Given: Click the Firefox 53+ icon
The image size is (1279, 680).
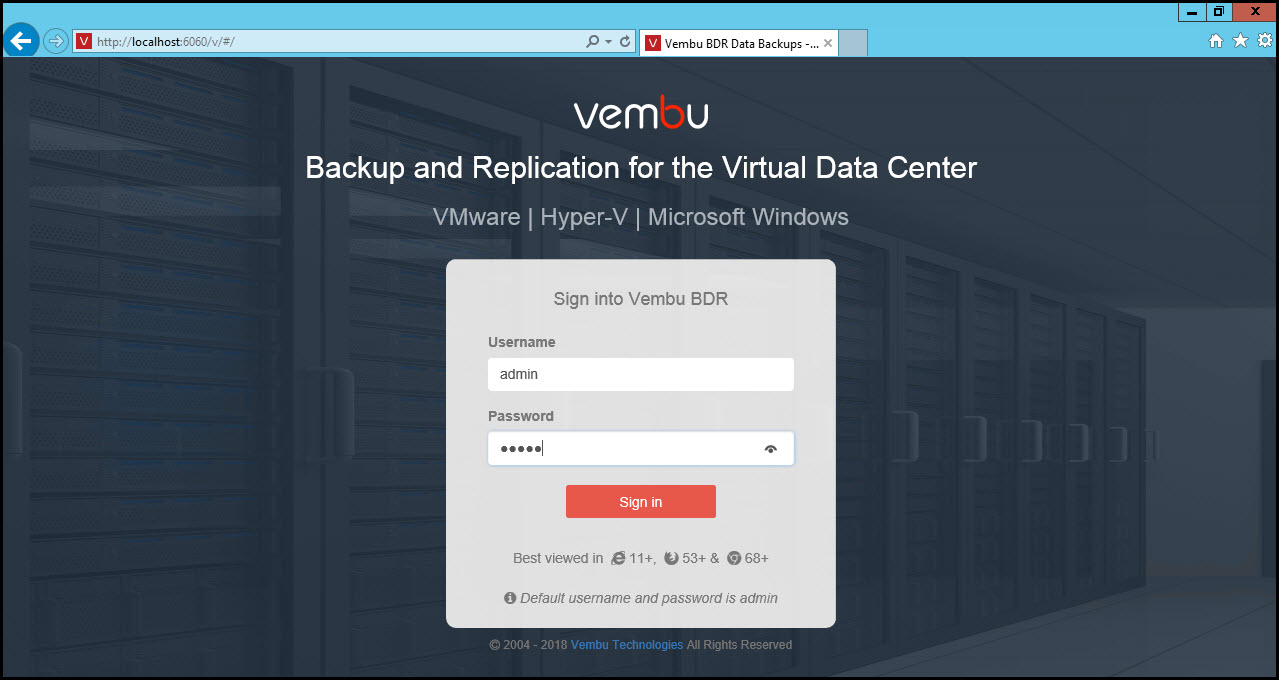Looking at the screenshot, I should (x=671, y=558).
